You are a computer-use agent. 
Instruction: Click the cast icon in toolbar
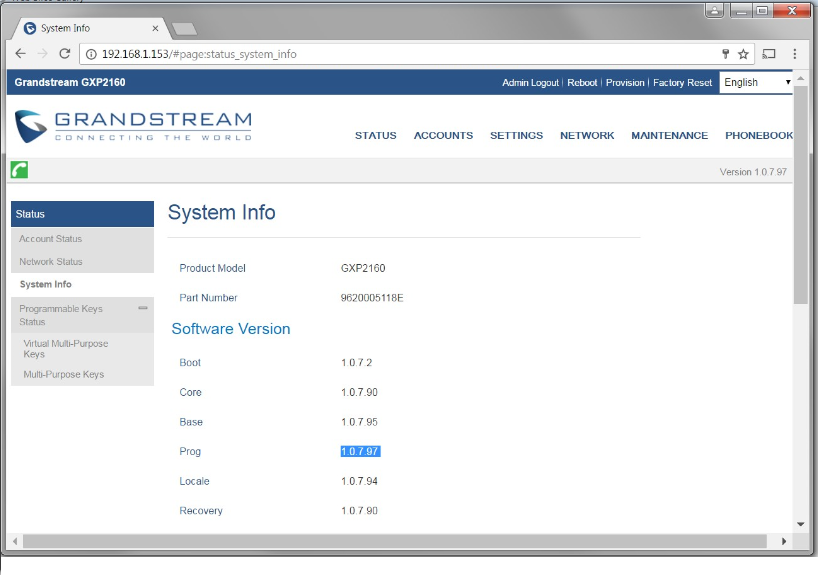[x=769, y=54]
